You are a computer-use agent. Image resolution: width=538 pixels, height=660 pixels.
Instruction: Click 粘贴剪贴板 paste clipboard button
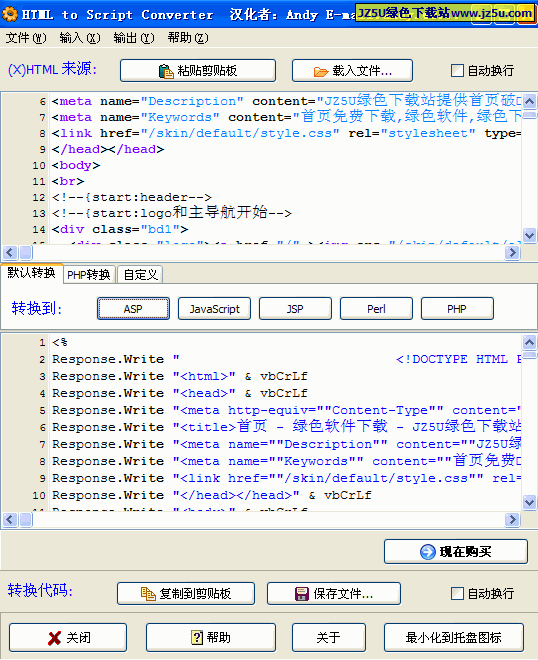point(198,70)
